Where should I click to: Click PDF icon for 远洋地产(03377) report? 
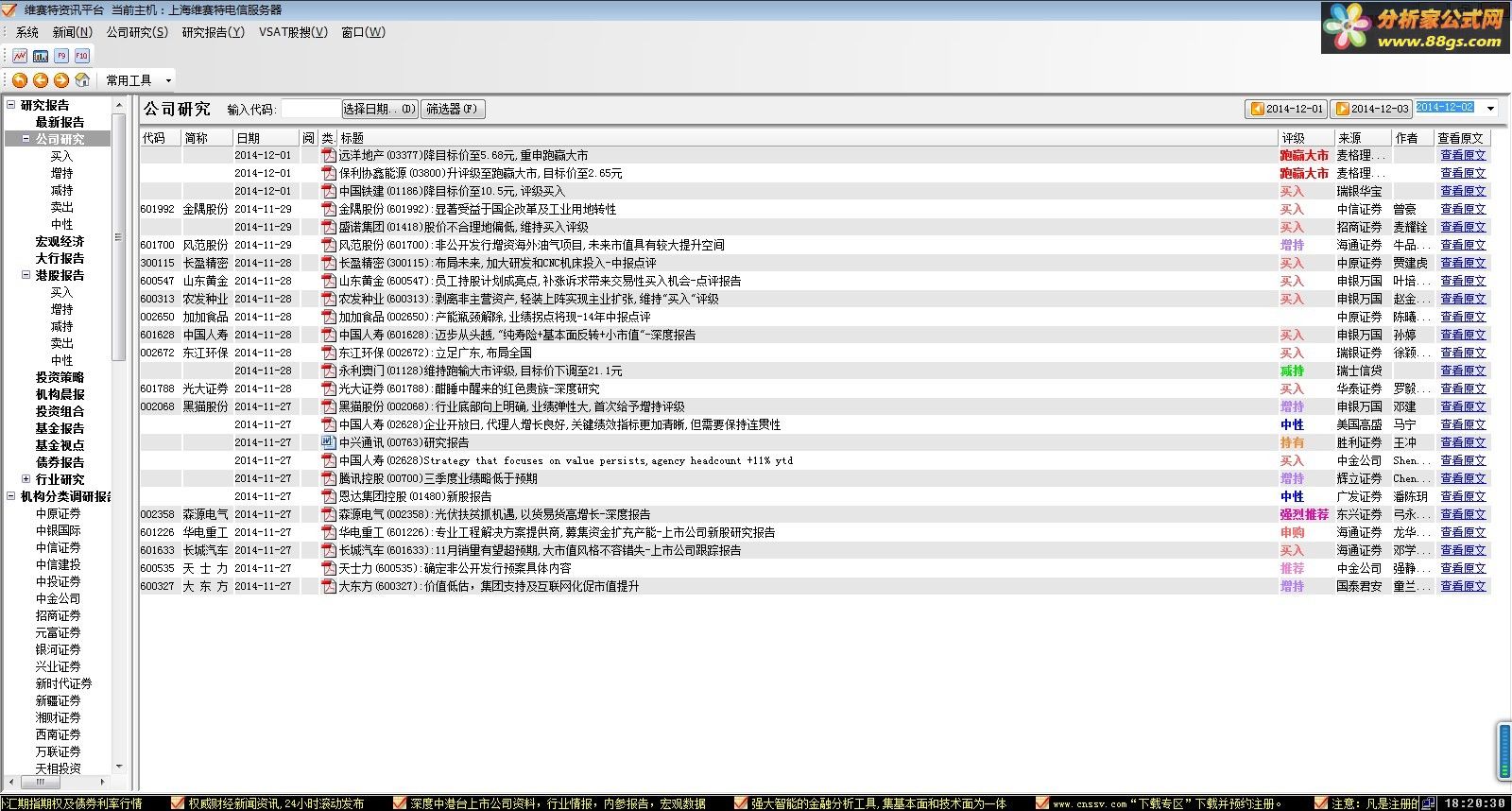(x=329, y=155)
